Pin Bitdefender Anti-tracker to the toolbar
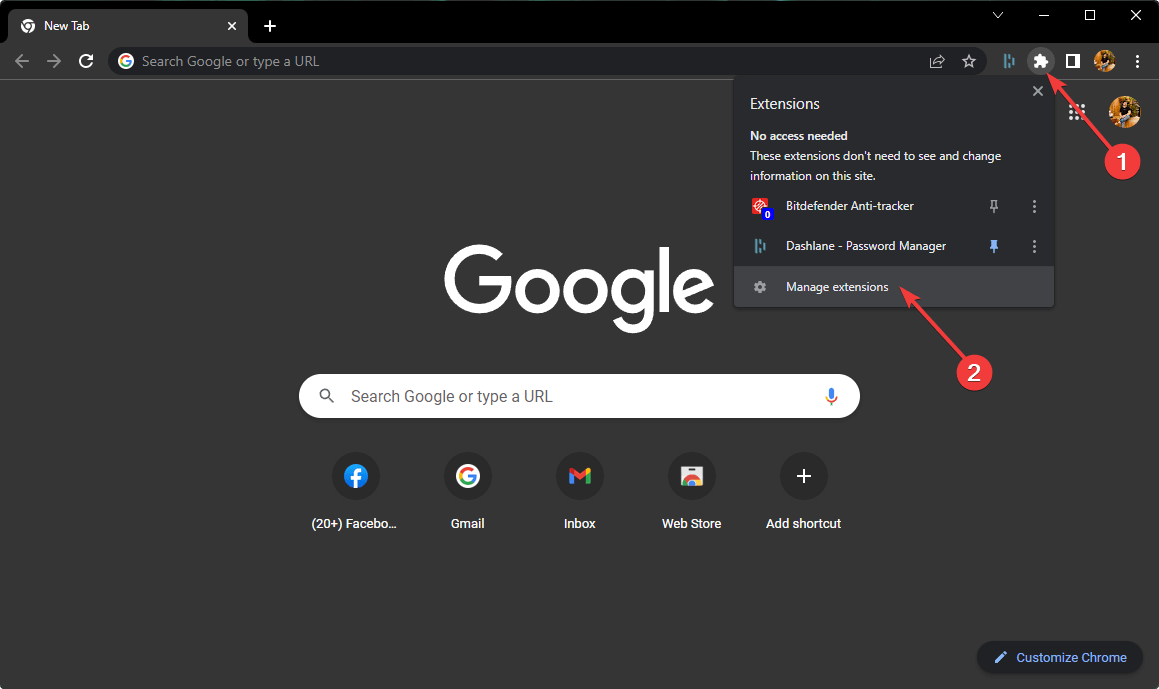 (994, 206)
